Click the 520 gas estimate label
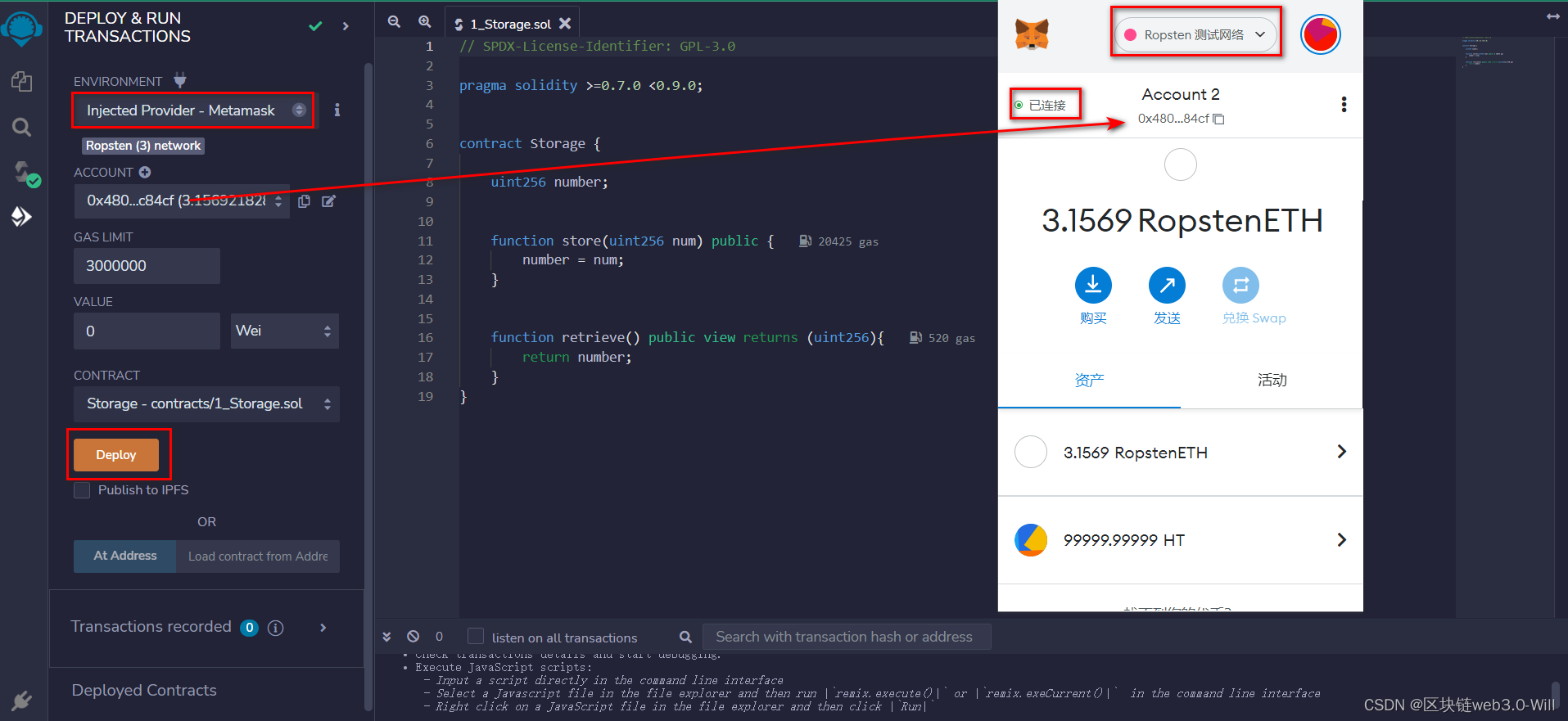This screenshot has height=721, width=1568. click(942, 338)
